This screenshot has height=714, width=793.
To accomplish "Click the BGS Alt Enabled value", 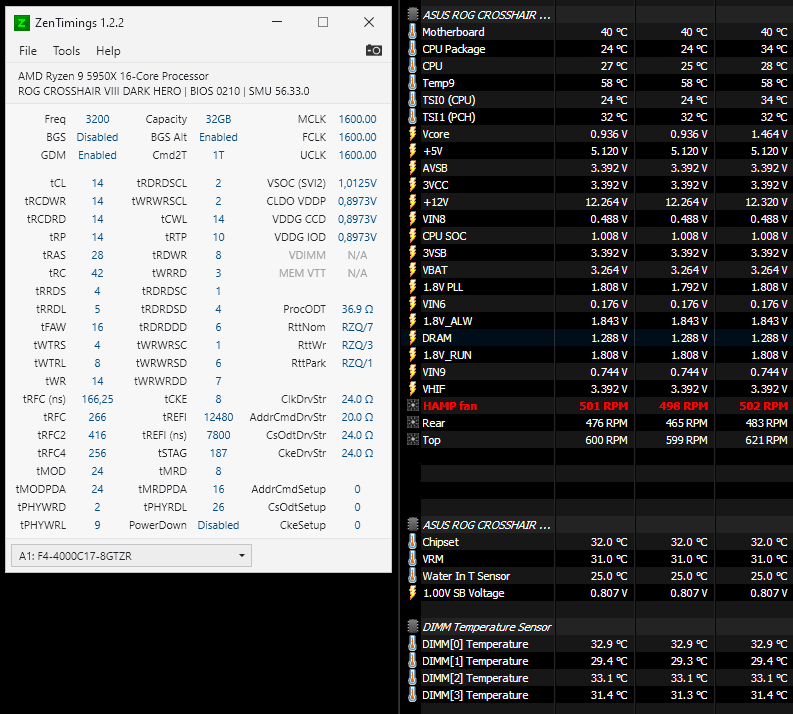I will pyautogui.click(x=218, y=137).
